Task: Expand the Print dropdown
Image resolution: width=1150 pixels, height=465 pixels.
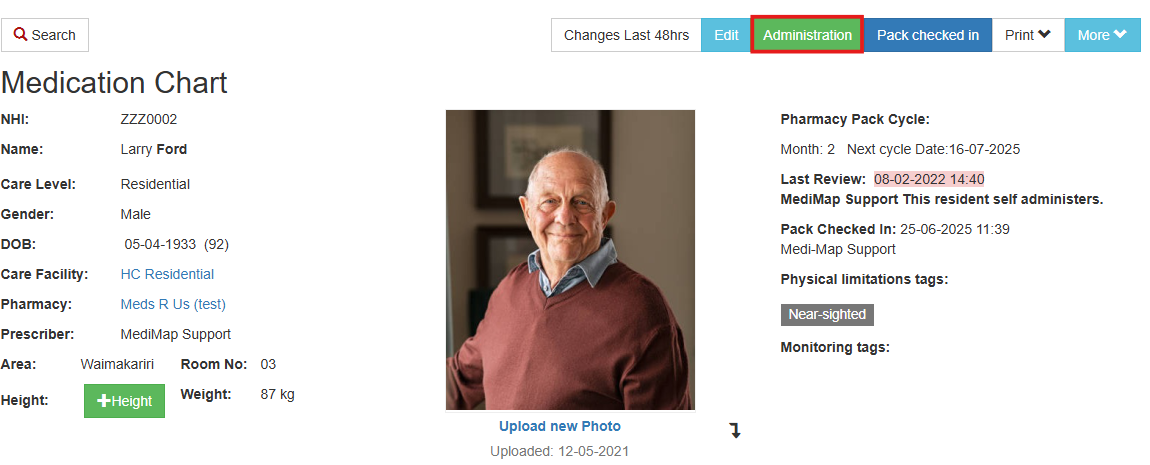Action: 1028,35
